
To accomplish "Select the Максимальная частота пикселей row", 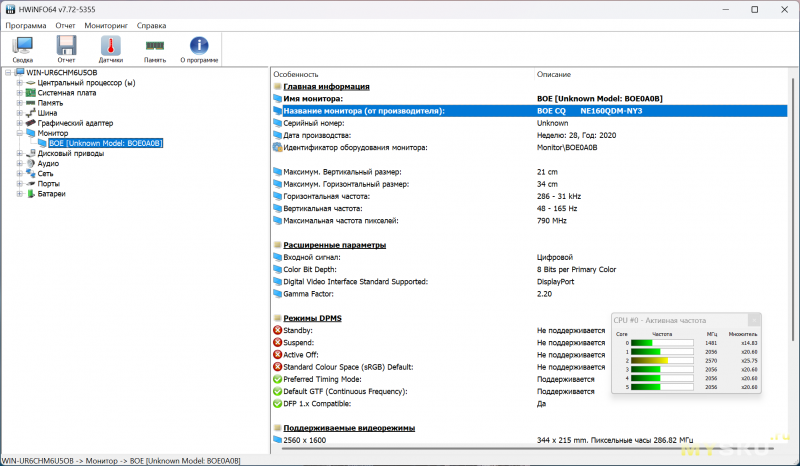I will pos(530,221).
